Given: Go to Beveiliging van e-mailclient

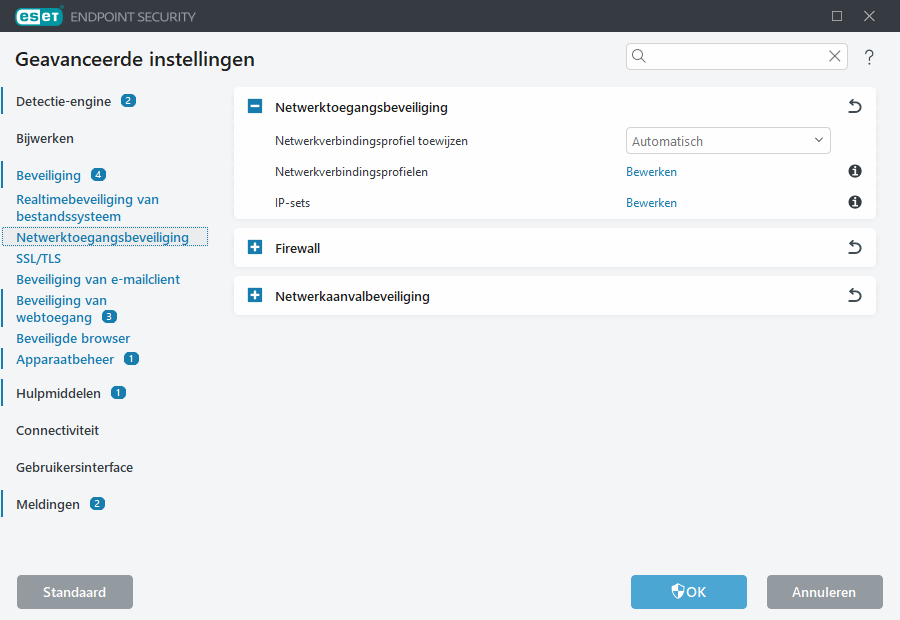Looking at the screenshot, I should click(x=98, y=279).
